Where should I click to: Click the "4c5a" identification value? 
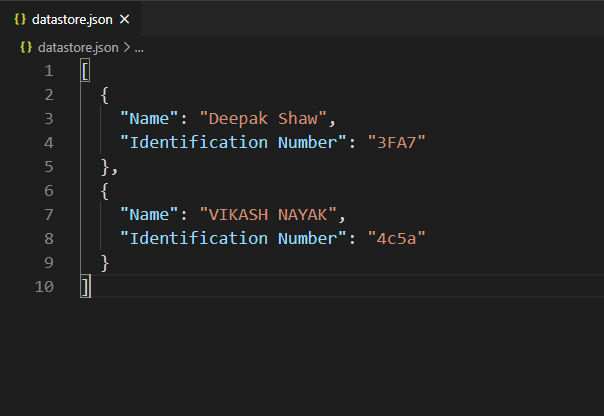[398, 238]
